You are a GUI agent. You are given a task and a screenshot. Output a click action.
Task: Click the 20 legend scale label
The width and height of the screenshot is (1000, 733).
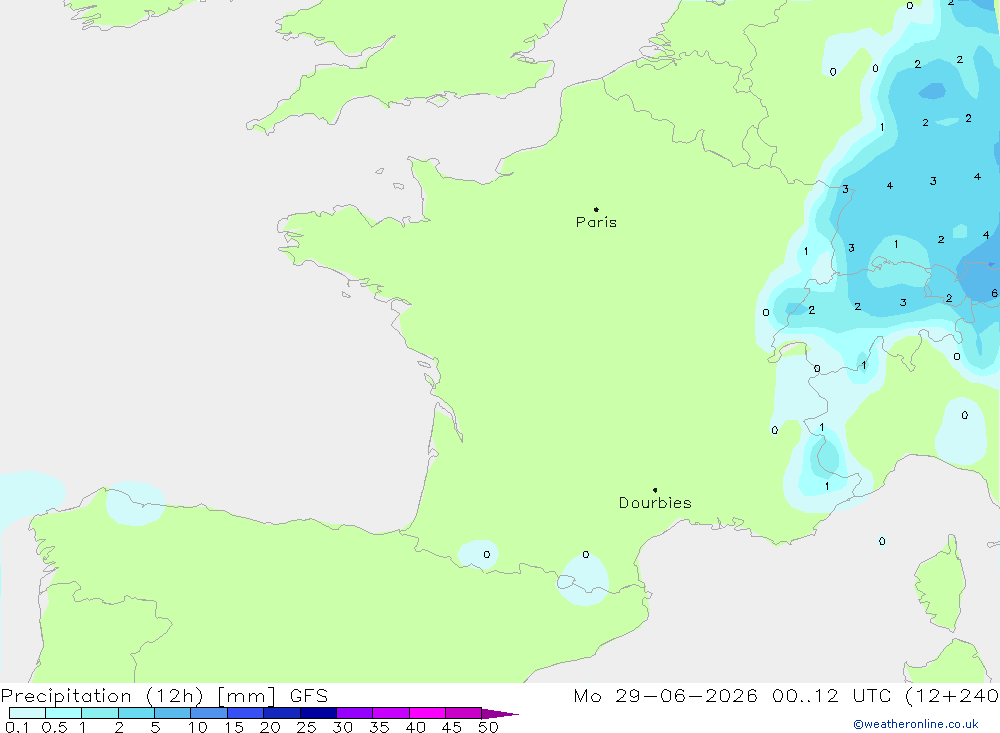click(270, 727)
